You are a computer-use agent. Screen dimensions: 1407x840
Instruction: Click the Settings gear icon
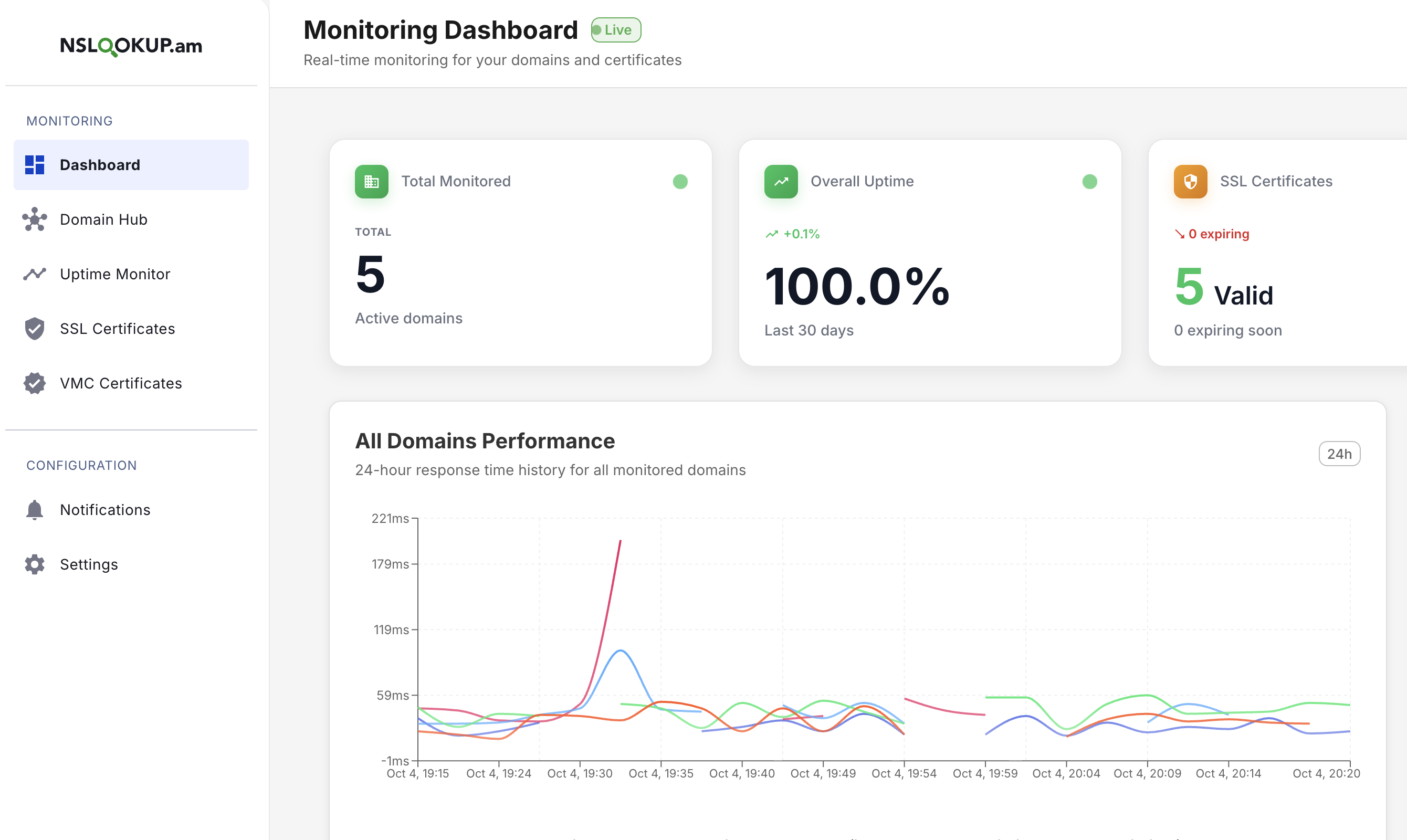coord(35,564)
